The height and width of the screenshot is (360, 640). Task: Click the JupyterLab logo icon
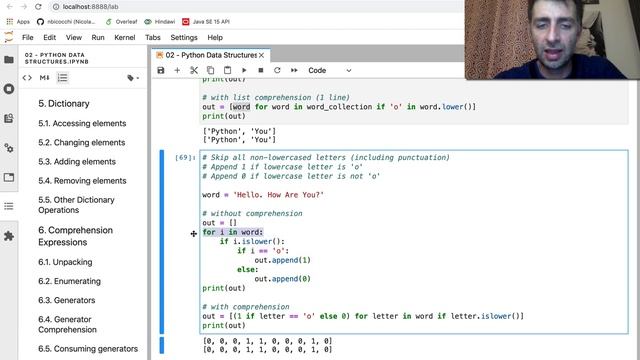pyautogui.click(x=9, y=37)
